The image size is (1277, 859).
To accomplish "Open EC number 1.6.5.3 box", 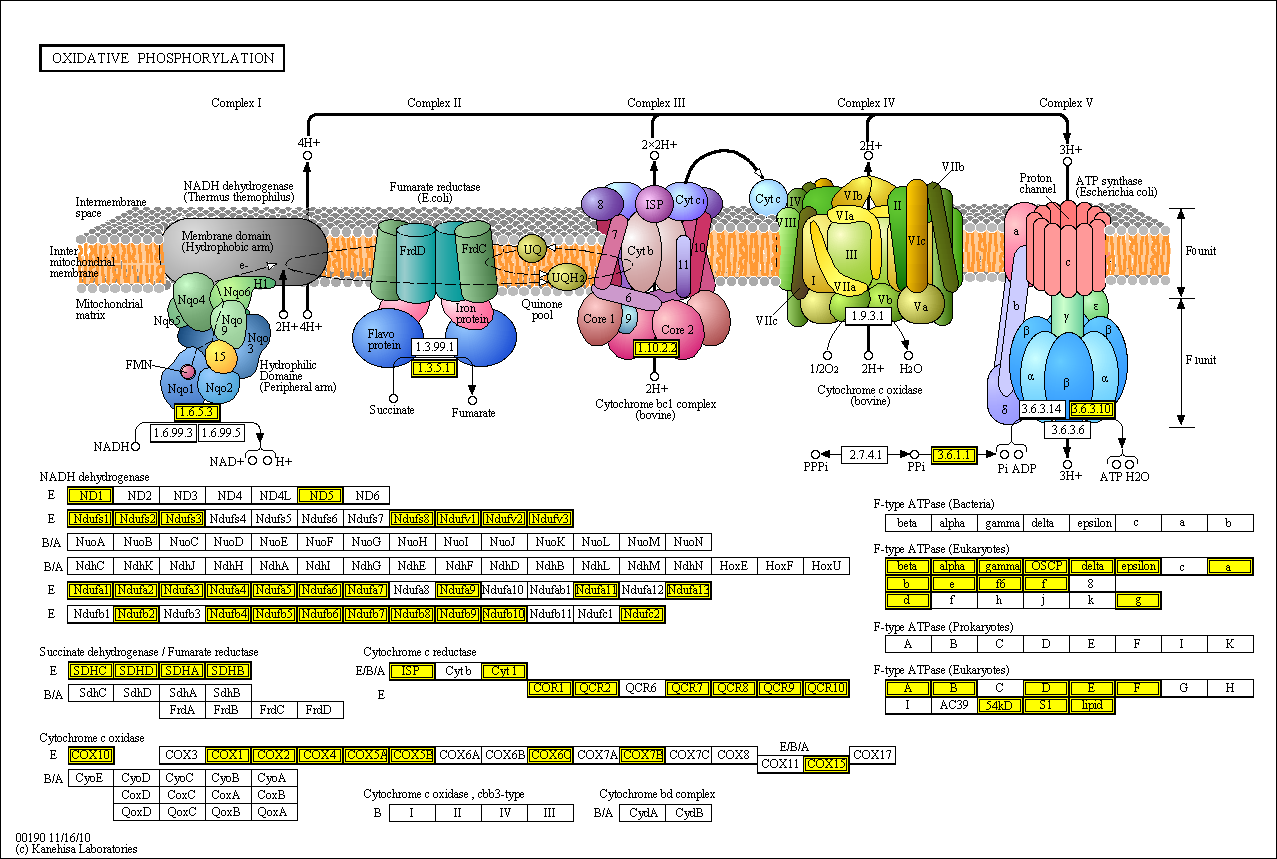I will pyautogui.click(x=196, y=411).
